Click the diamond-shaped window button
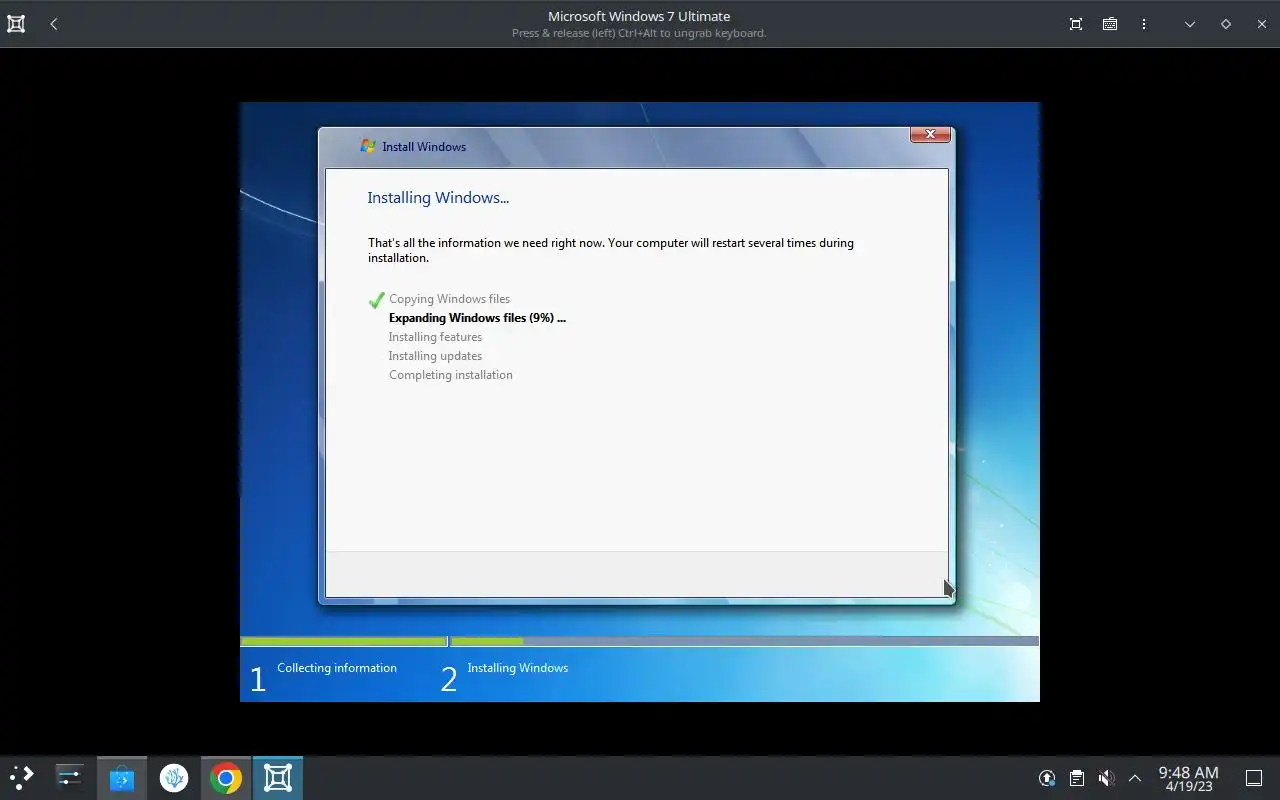 click(x=1226, y=24)
